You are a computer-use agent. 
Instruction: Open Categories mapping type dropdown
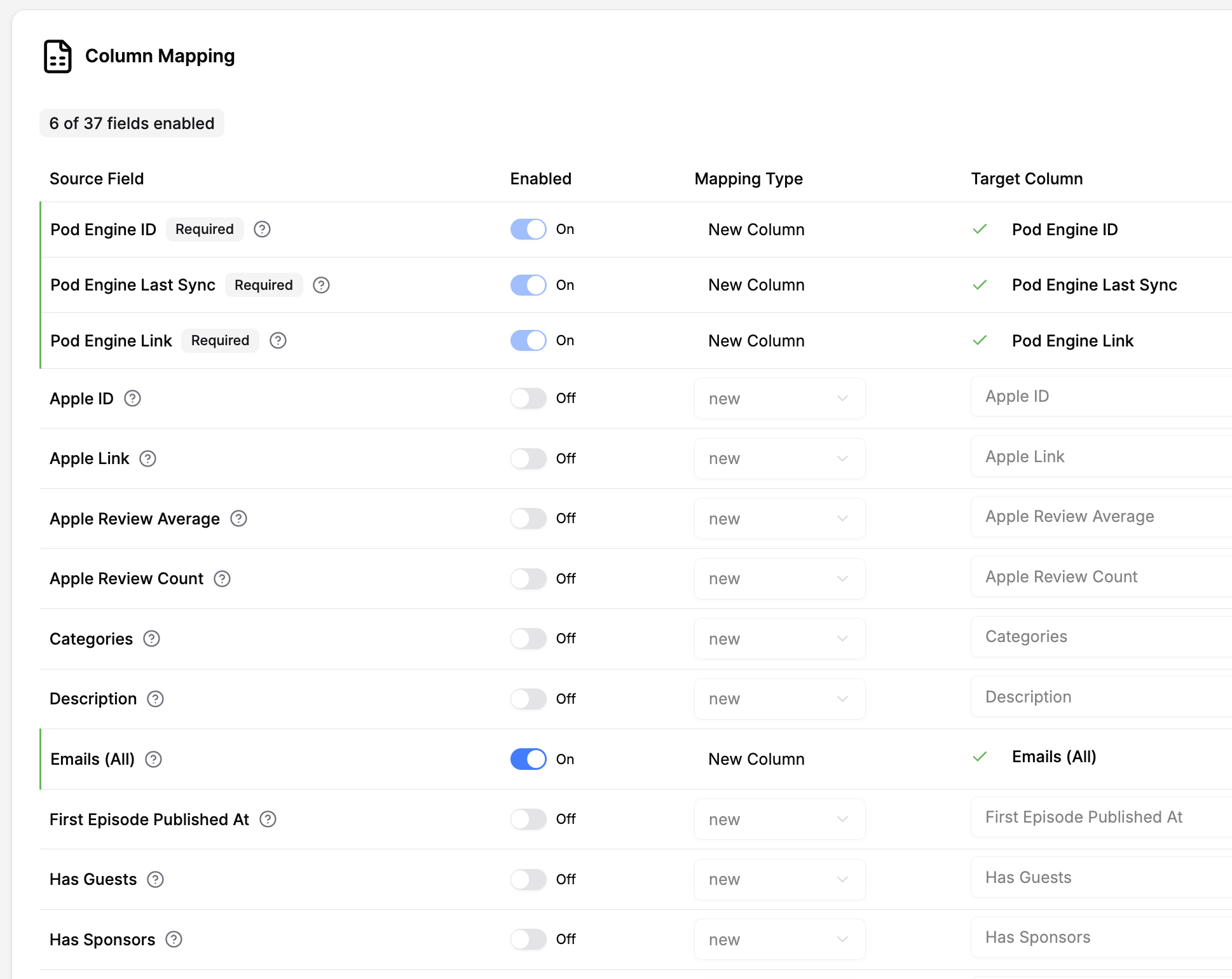coord(779,639)
